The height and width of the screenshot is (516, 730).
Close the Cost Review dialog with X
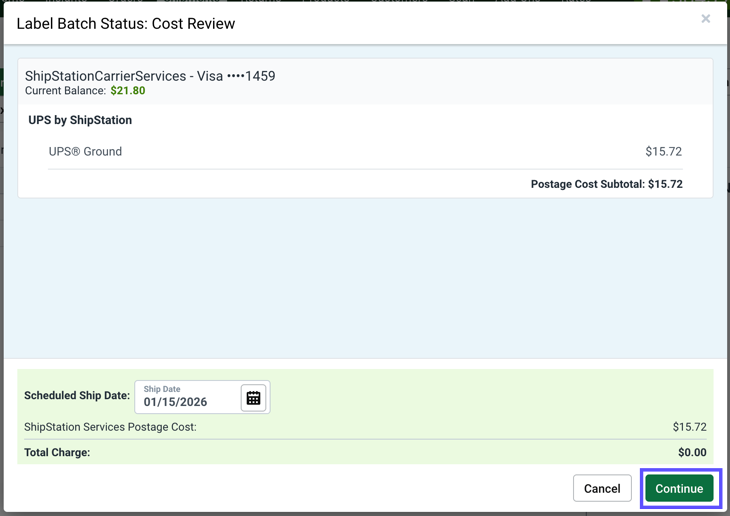tap(706, 19)
